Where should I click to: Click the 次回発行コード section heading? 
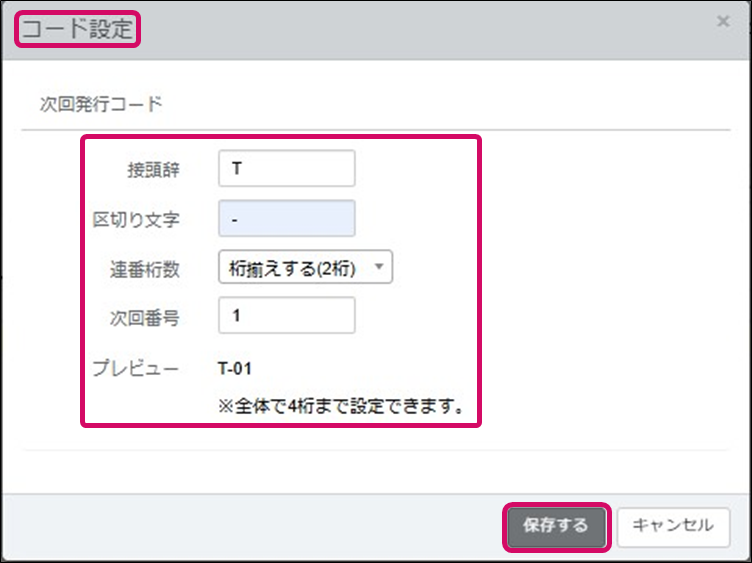[92, 103]
